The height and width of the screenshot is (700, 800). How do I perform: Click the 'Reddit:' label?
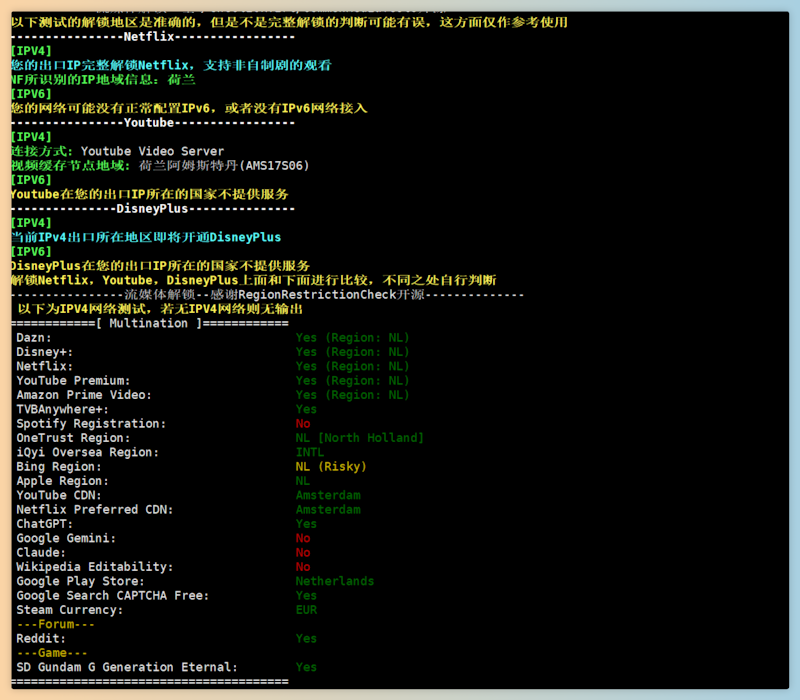pos(41,638)
